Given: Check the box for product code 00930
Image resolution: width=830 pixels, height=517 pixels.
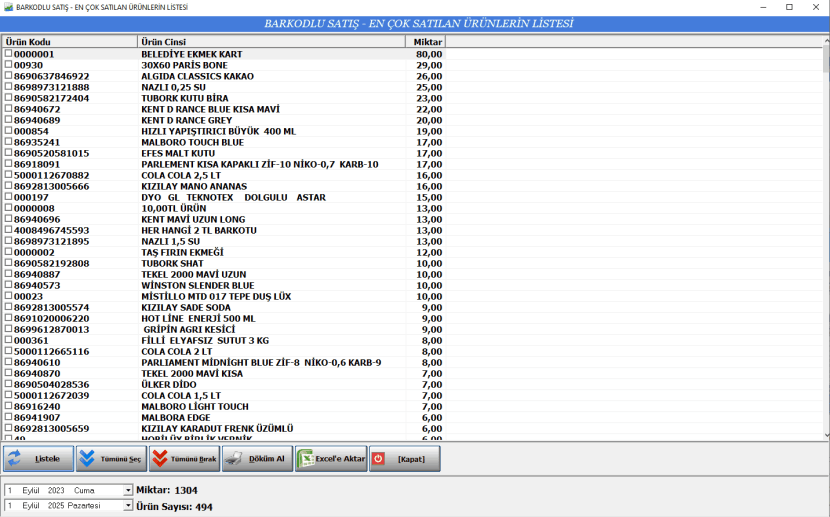Looking at the screenshot, I should [8, 65].
